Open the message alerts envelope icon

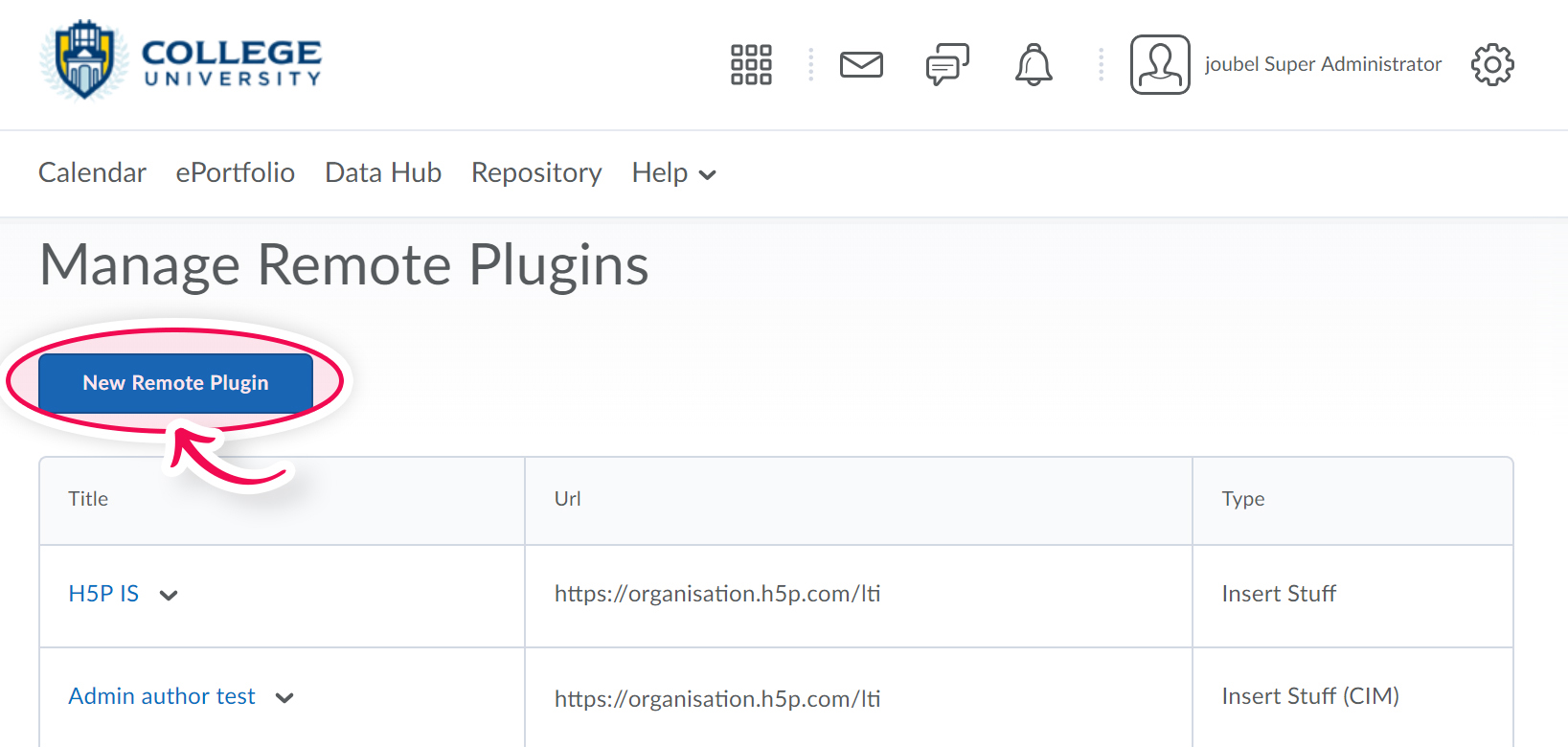tap(861, 65)
